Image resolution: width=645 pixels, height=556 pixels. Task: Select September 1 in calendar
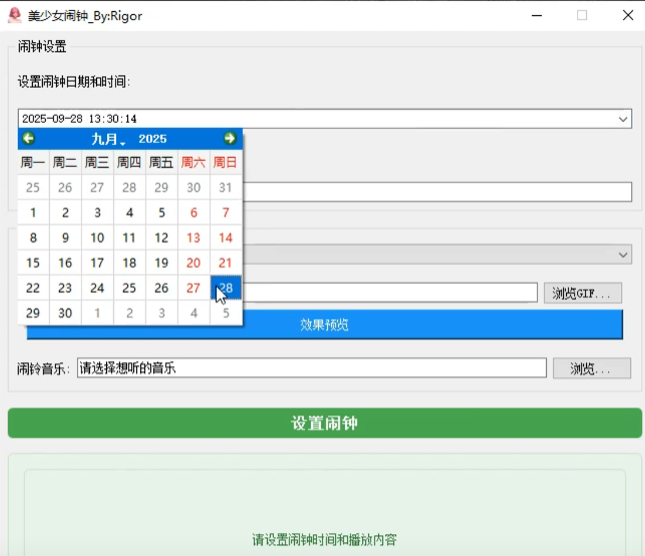tap(33, 213)
